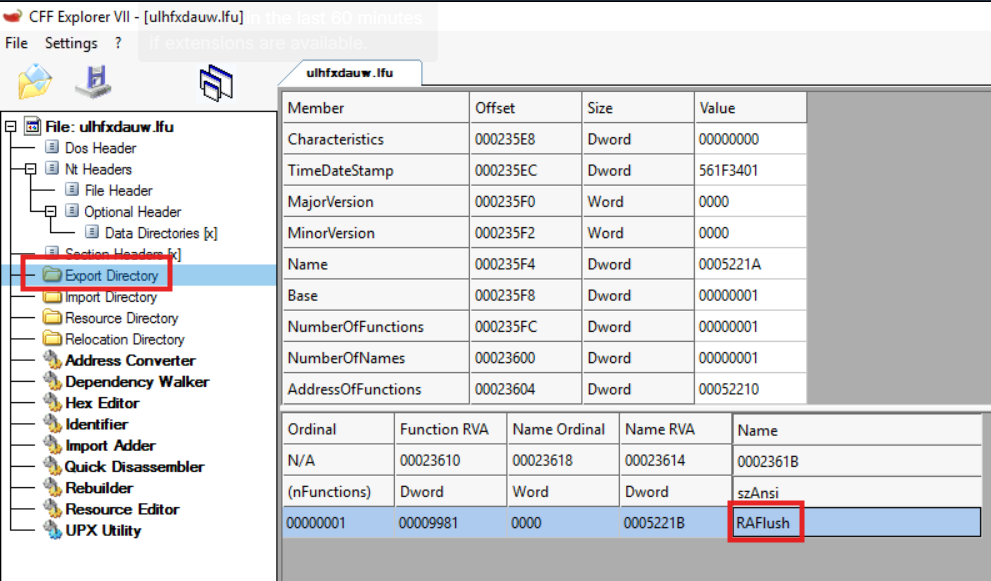Click the Save floppy disk toolbar icon
Screen dimensions: 991x581
click(94, 82)
